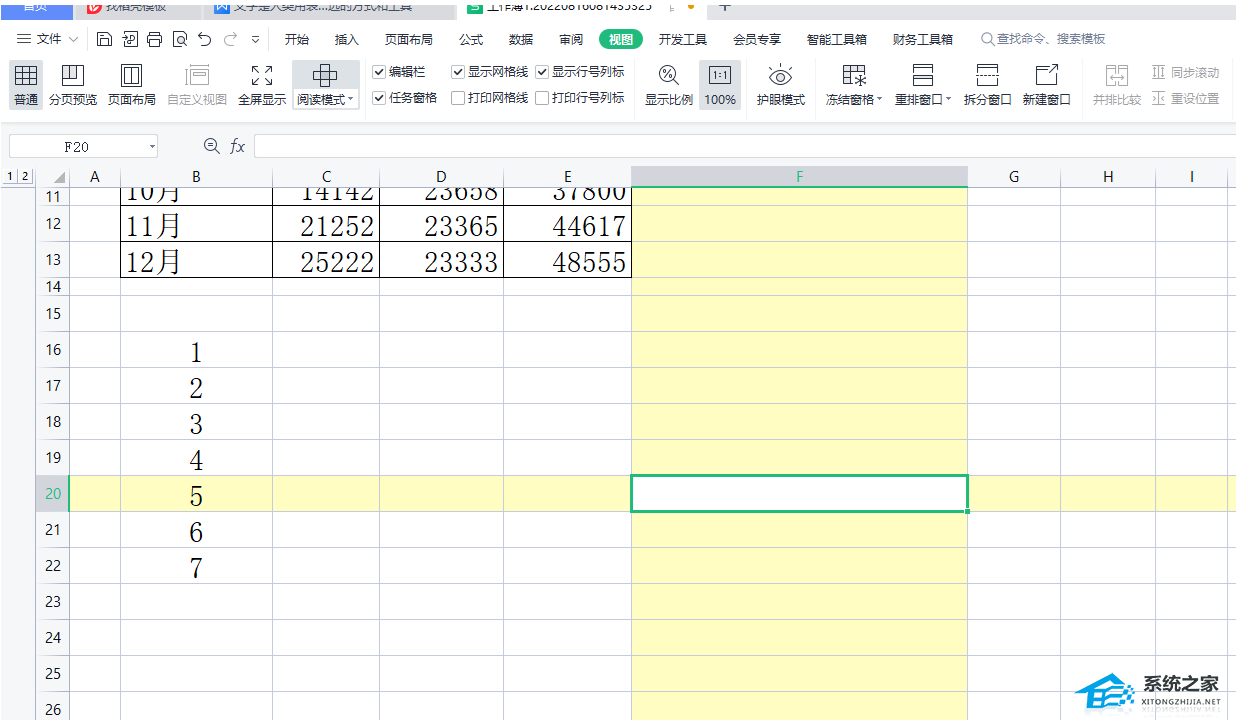Open the 阅读模式 reading mode dropdown arrow

pyautogui.click(x=351, y=100)
